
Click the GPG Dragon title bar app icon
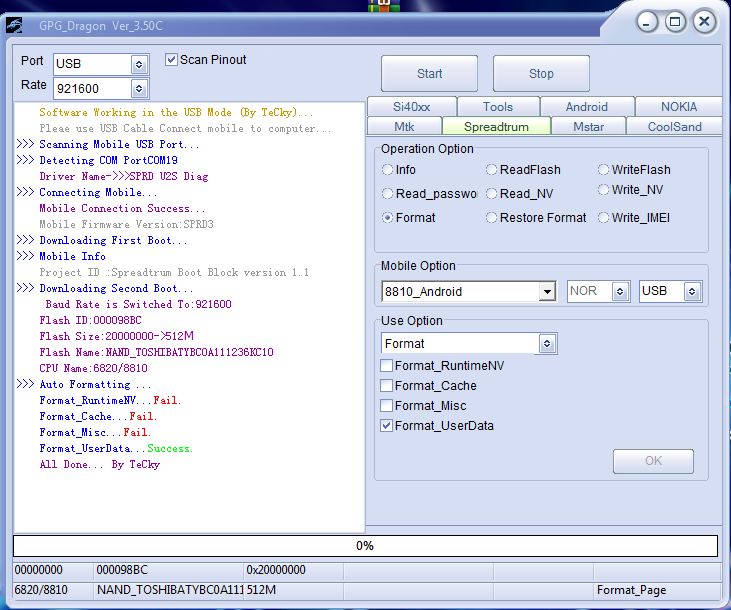[x=14, y=25]
